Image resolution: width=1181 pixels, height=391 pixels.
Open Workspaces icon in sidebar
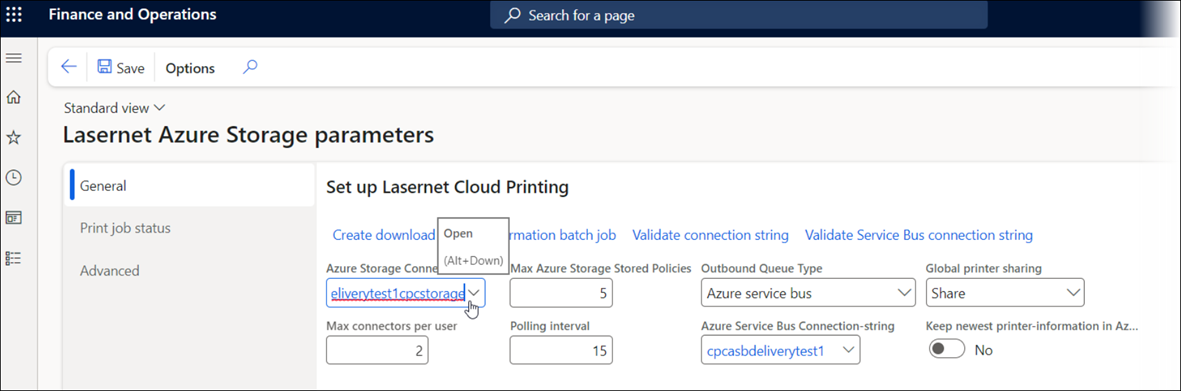tap(14, 218)
